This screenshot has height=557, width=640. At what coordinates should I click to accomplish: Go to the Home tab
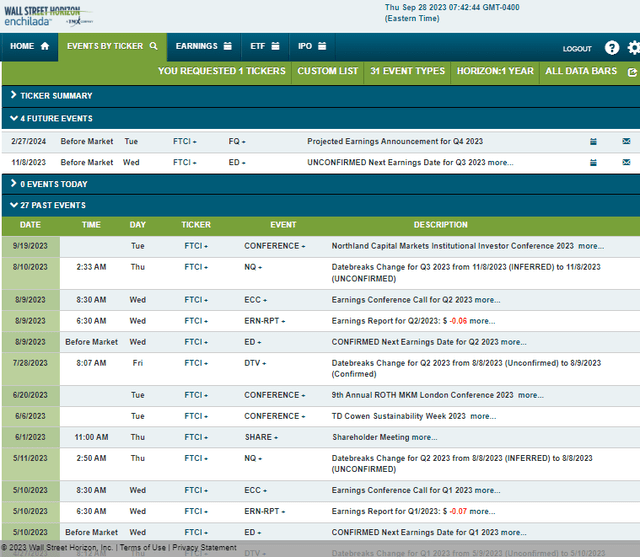[29, 46]
